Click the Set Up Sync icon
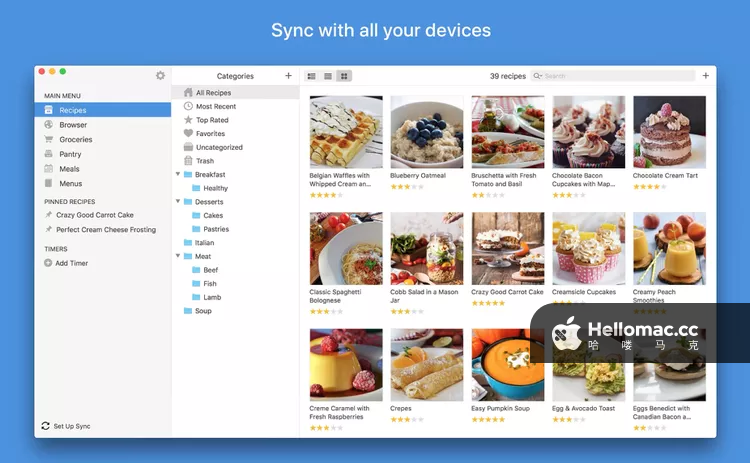 [x=46, y=426]
